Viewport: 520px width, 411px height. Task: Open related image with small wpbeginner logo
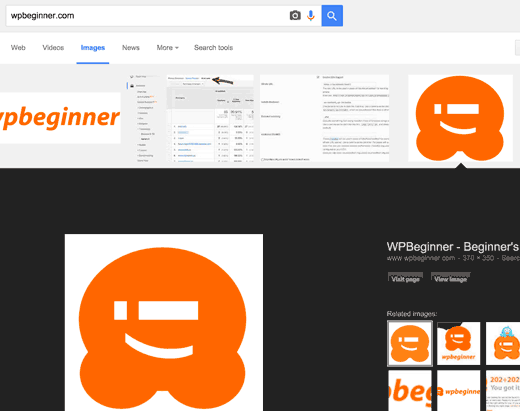[459, 391]
